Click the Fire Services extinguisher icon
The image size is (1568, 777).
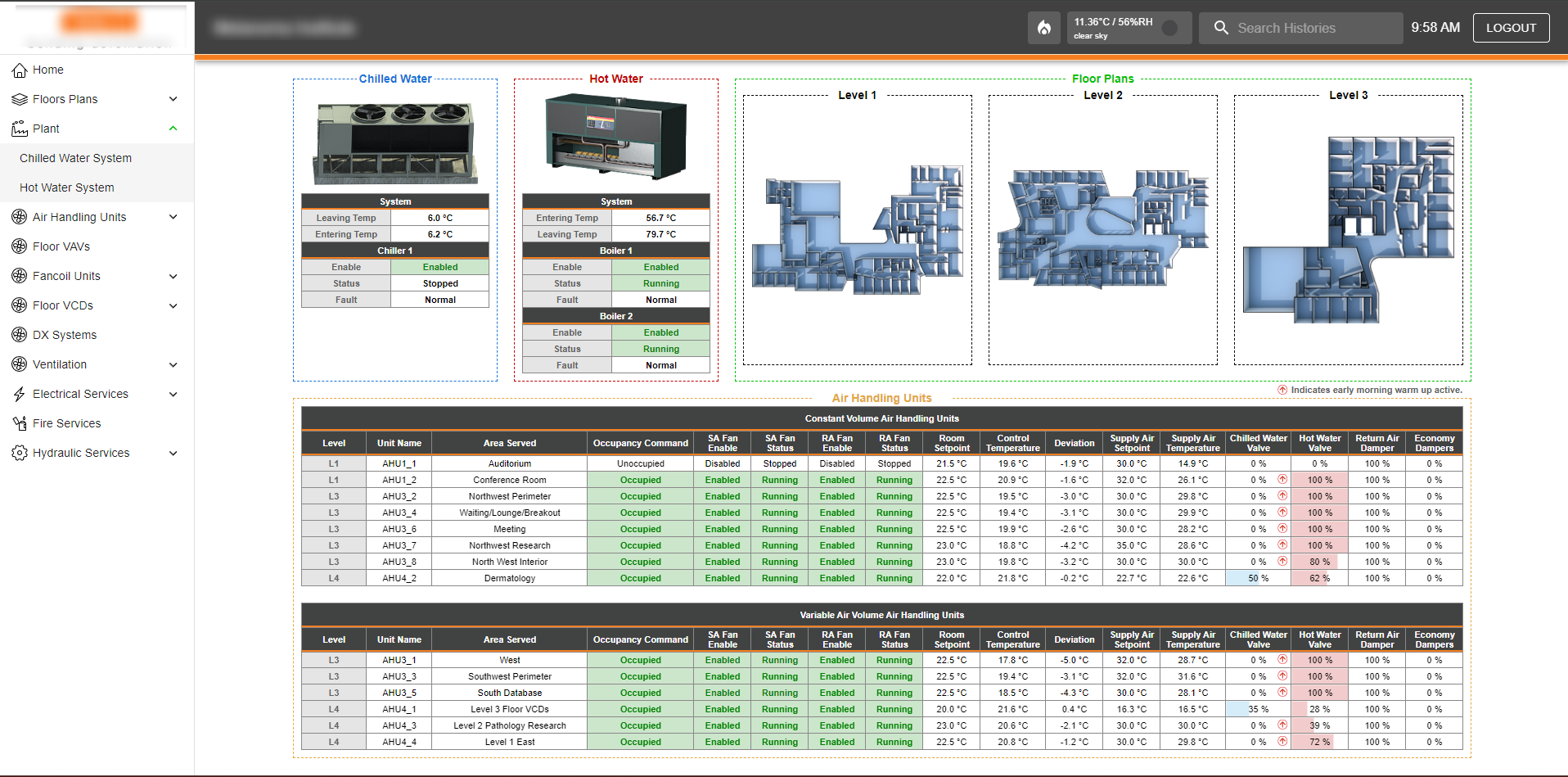point(20,424)
